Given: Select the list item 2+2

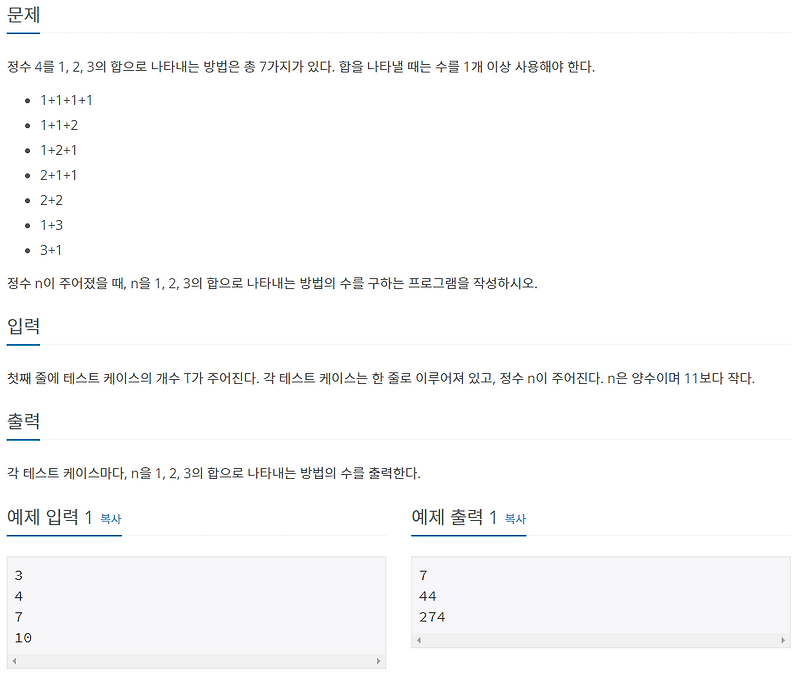Looking at the screenshot, I should pos(52,201).
